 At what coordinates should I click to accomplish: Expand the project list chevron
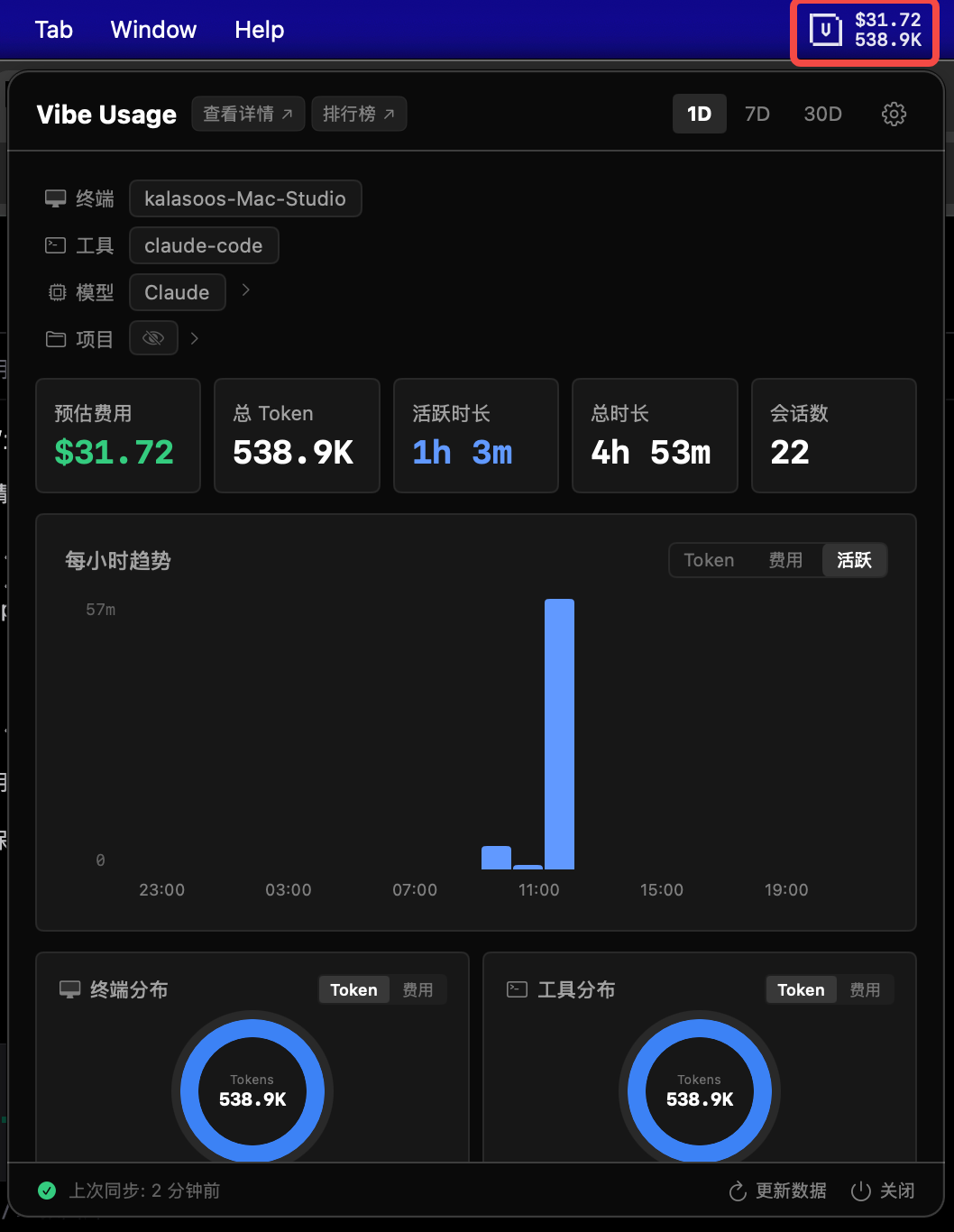tap(194, 338)
